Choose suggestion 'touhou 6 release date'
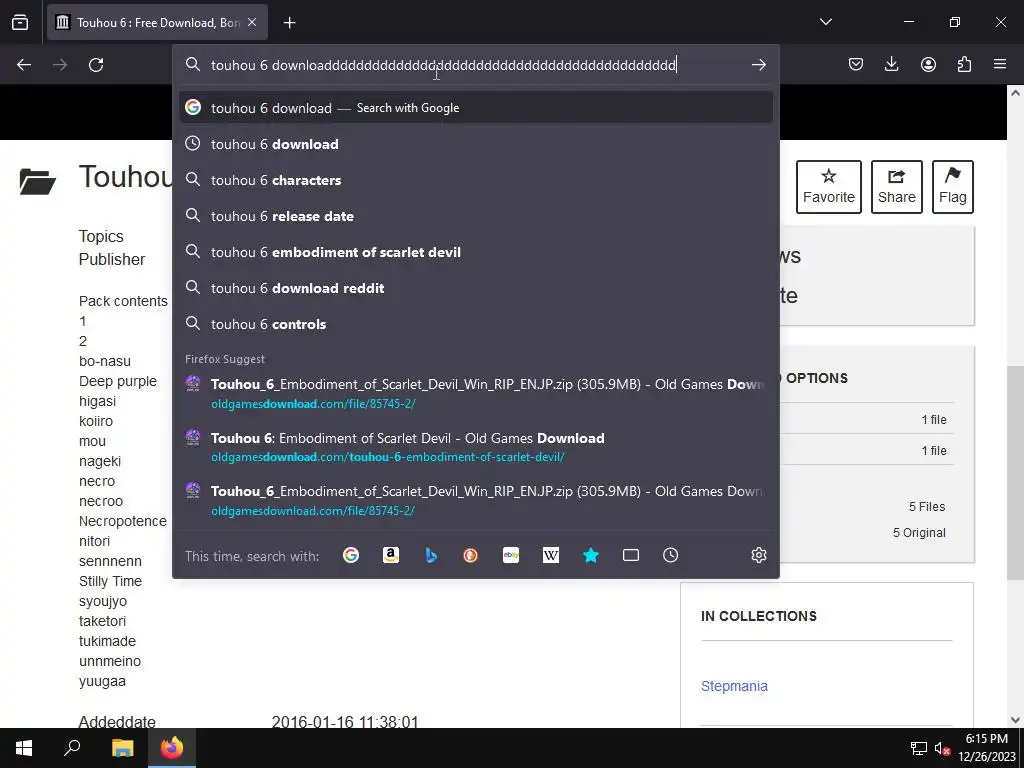 point(475,216)
